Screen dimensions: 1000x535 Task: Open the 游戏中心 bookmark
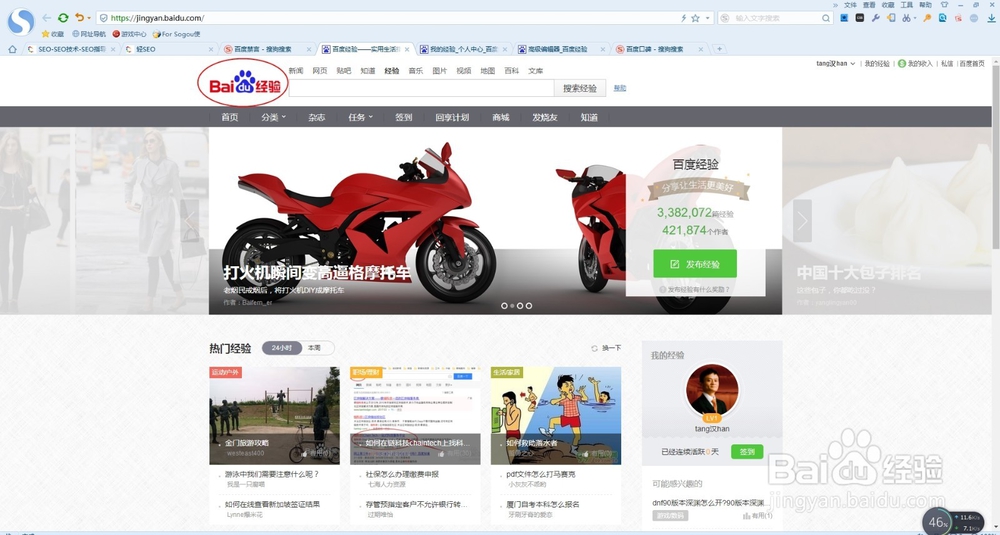click(129, 34)
